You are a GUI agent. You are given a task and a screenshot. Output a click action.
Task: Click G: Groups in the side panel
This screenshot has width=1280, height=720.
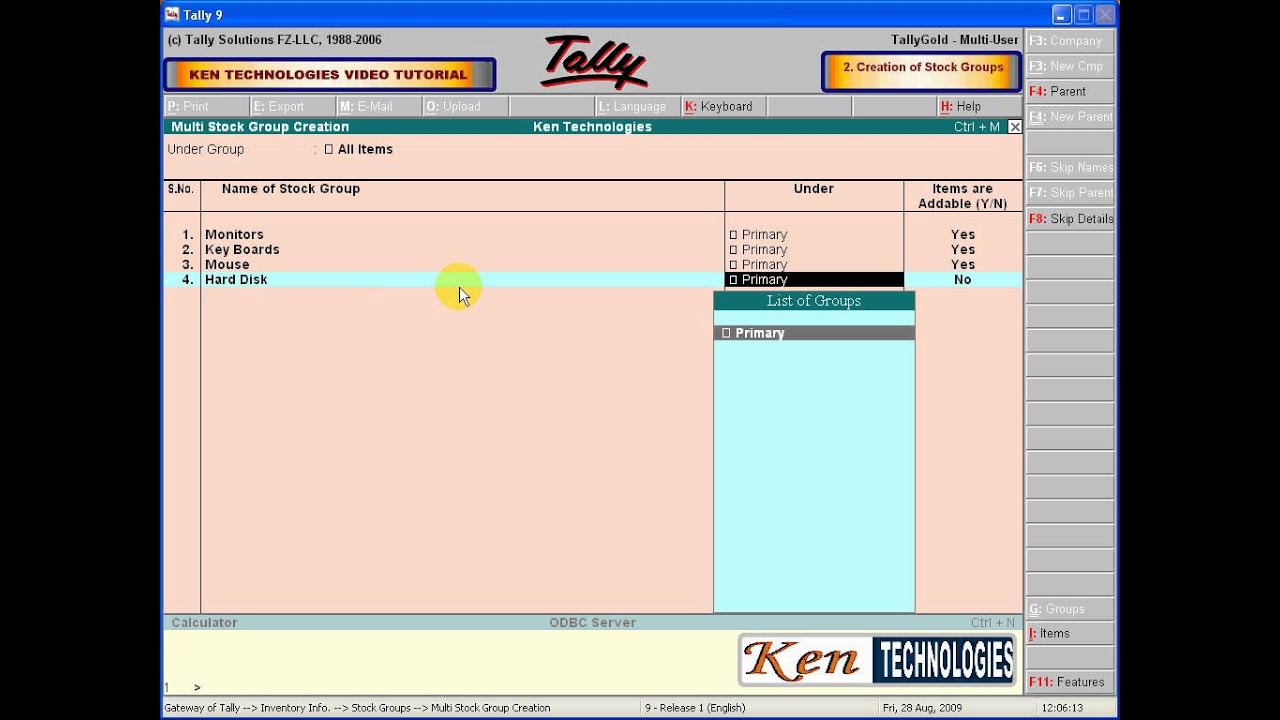[x=1070, y=609]
